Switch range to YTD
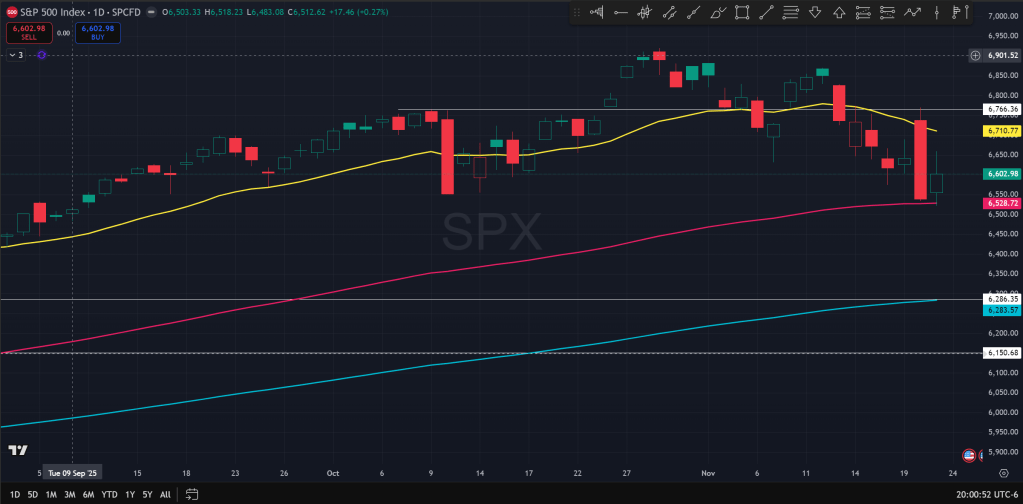 click(x=109, y=494)
